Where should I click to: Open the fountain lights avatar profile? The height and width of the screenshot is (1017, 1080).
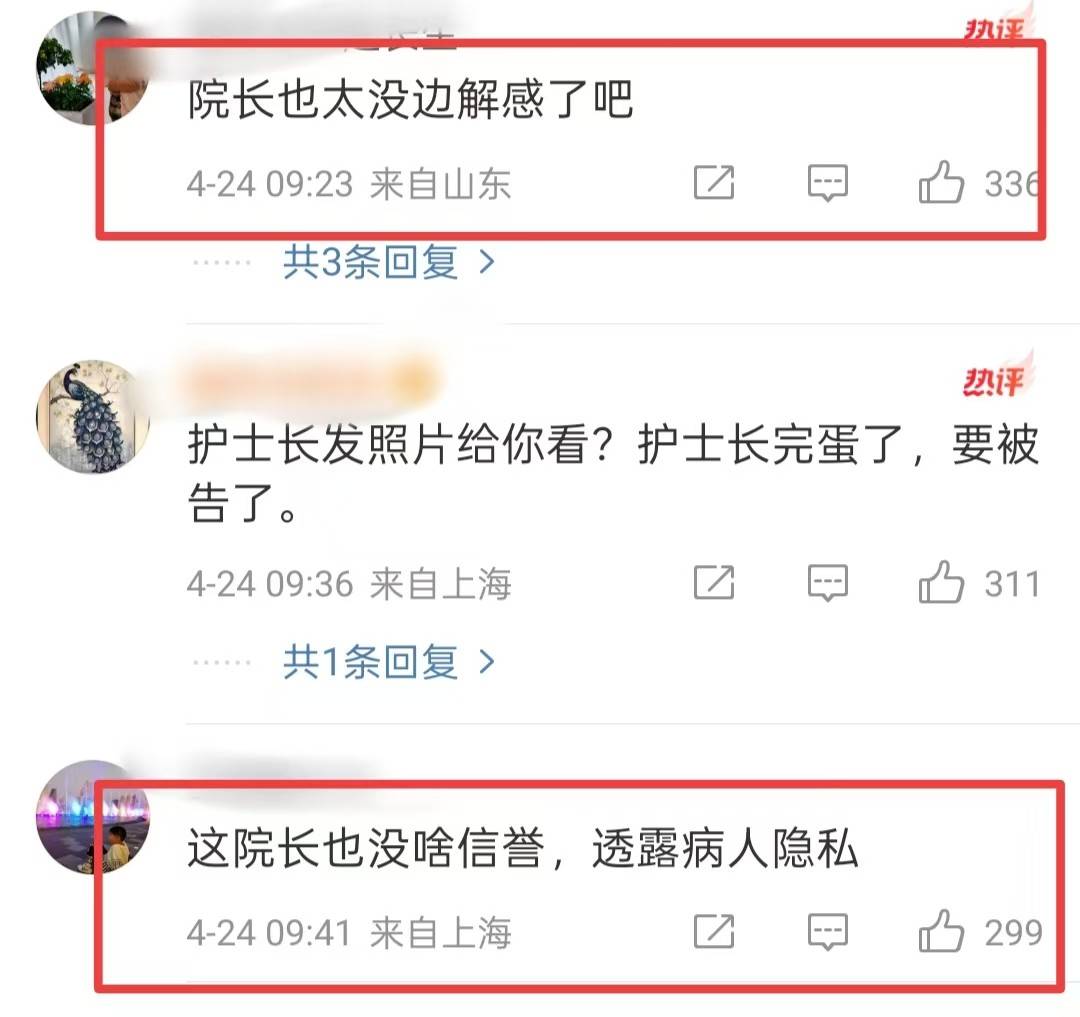tap(92, 817)
